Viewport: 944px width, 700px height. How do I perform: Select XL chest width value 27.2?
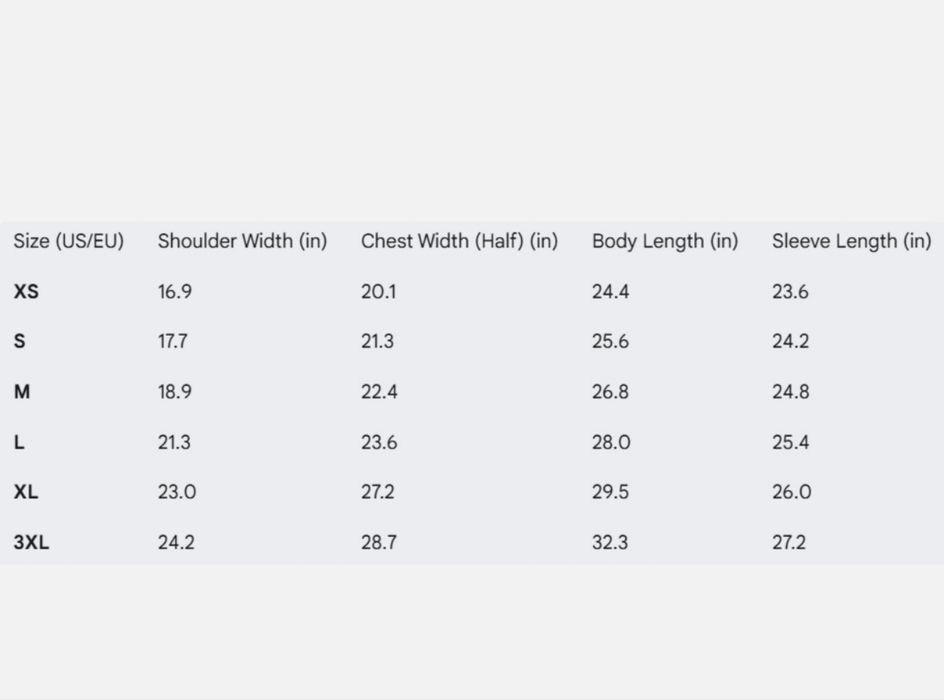377,492
